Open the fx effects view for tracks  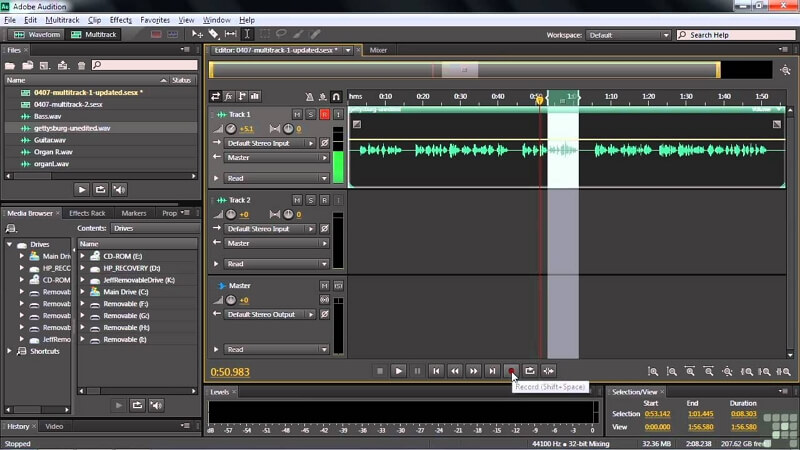tap(229, 96)
